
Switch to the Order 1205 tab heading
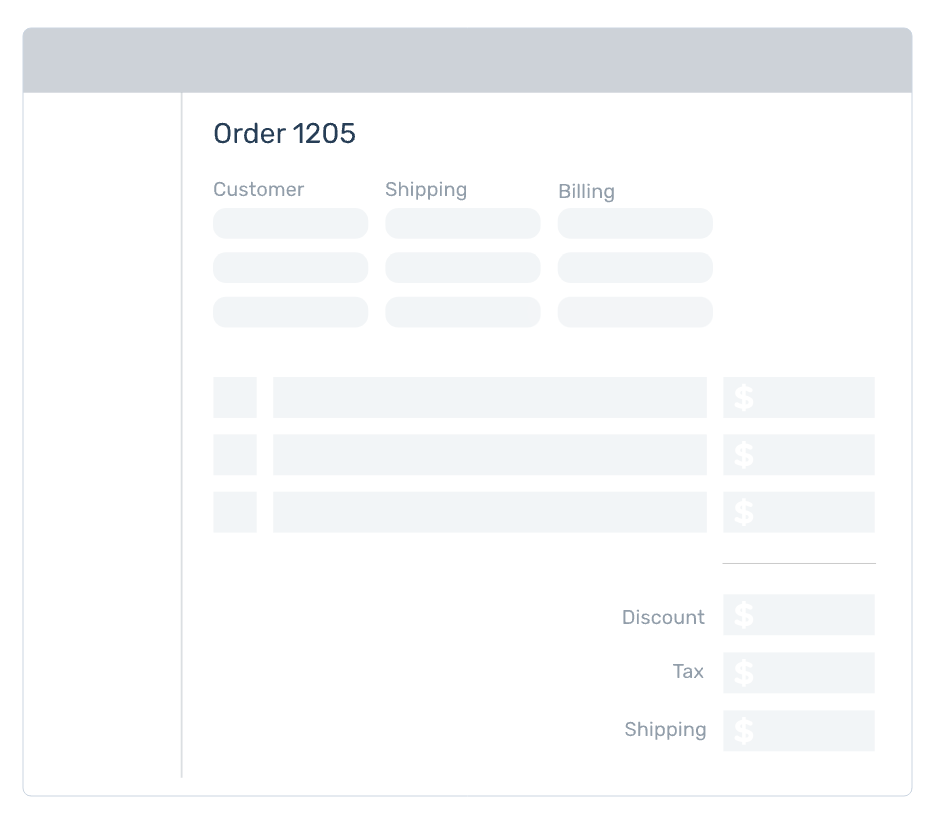(x=284, y=133)
